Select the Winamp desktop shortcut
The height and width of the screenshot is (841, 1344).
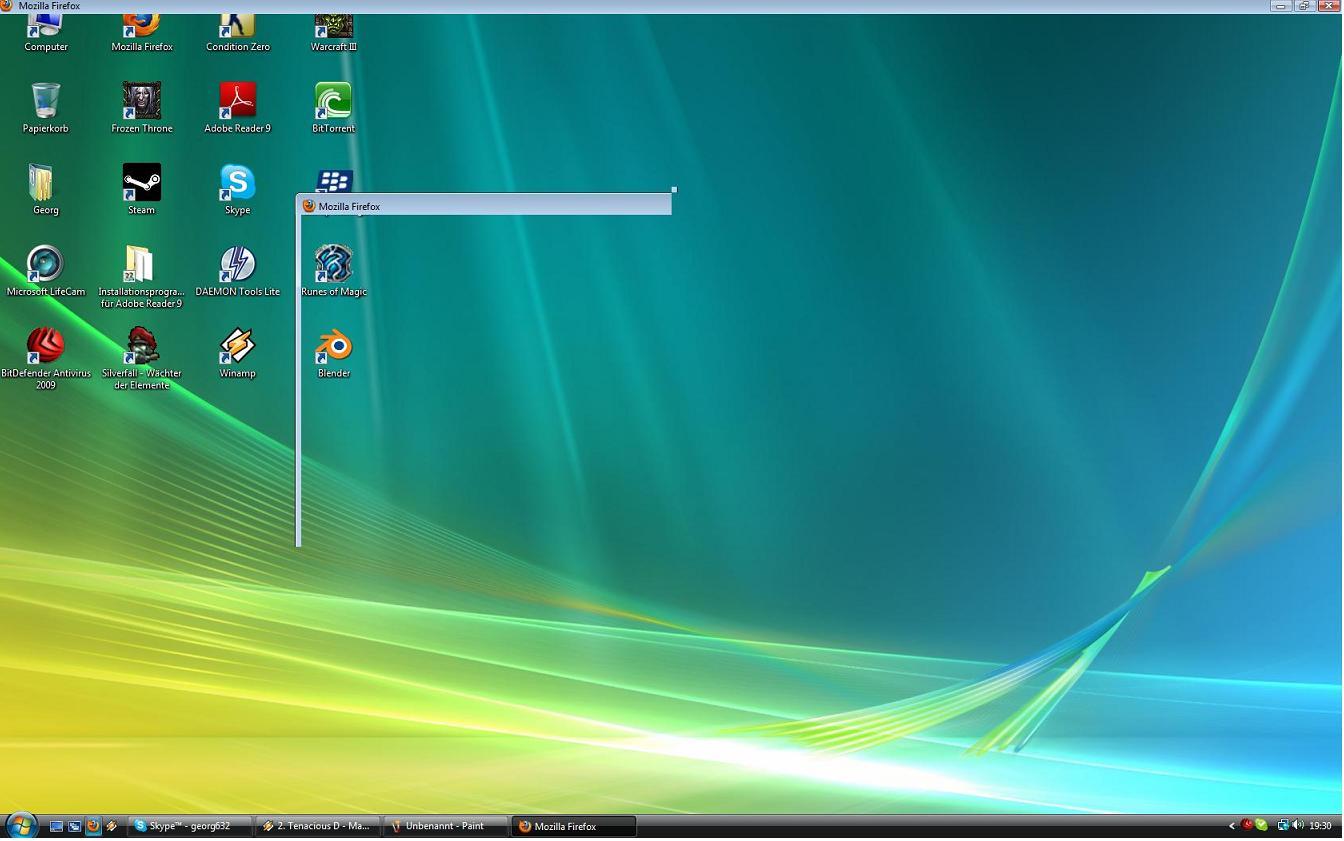pos(238,354)
